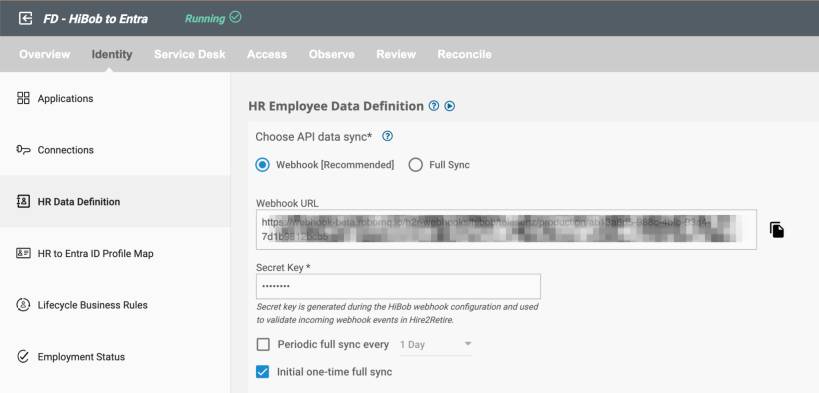Switch to the Review tab
This screenshot has width=819, height=393.
click(x=396, y=54)
